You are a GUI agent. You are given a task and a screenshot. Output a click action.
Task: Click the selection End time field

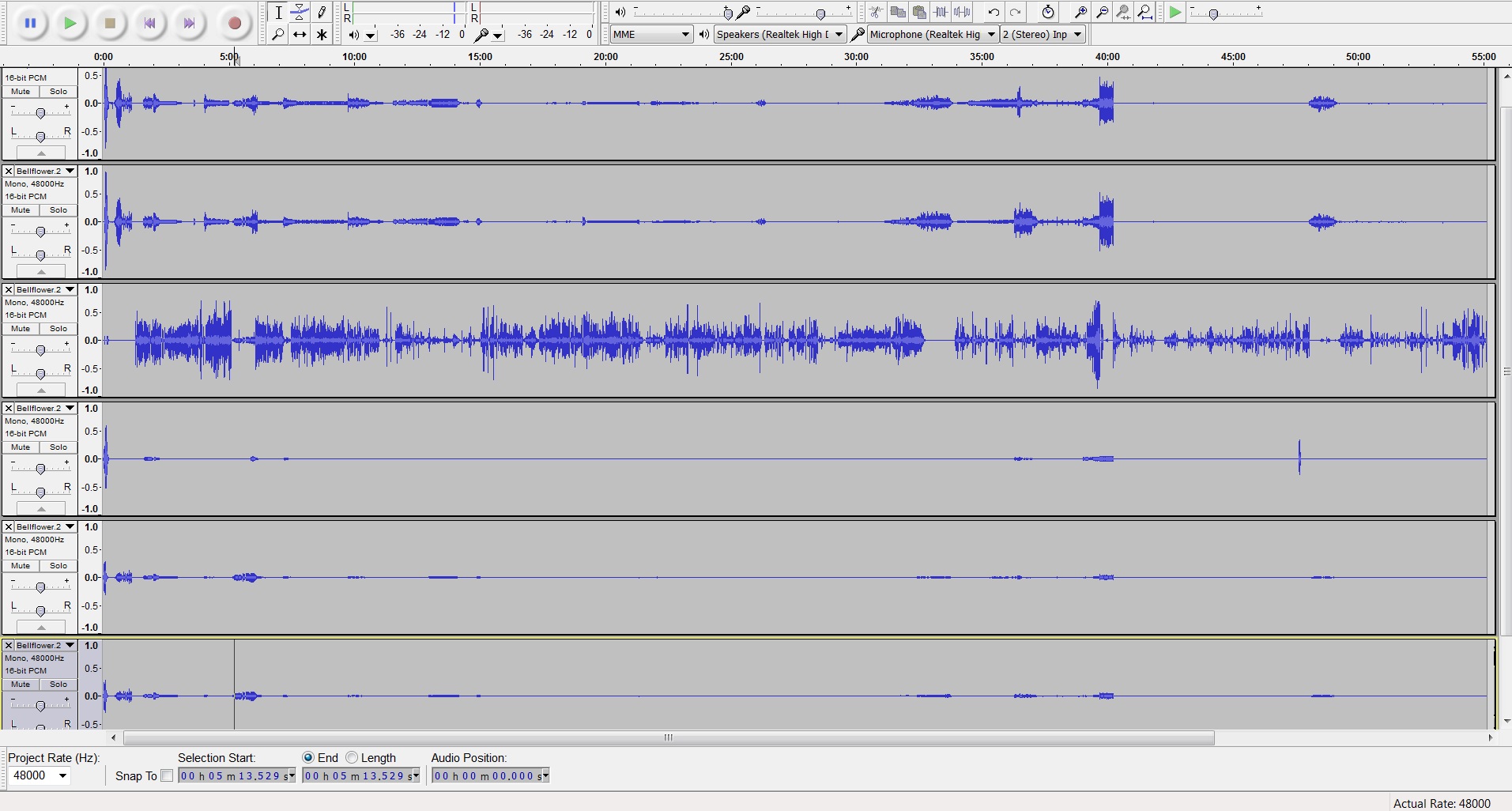pyautogui.click(x=361, y=776)
